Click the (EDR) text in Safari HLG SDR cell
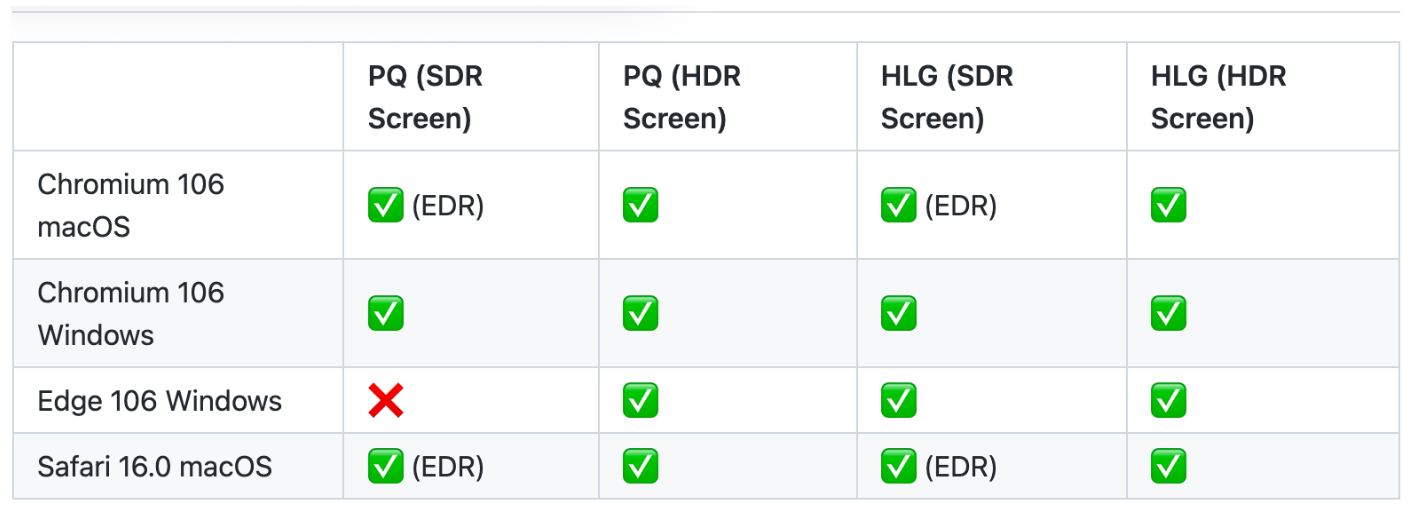The image size is (1409, 512). coord(961,466)
